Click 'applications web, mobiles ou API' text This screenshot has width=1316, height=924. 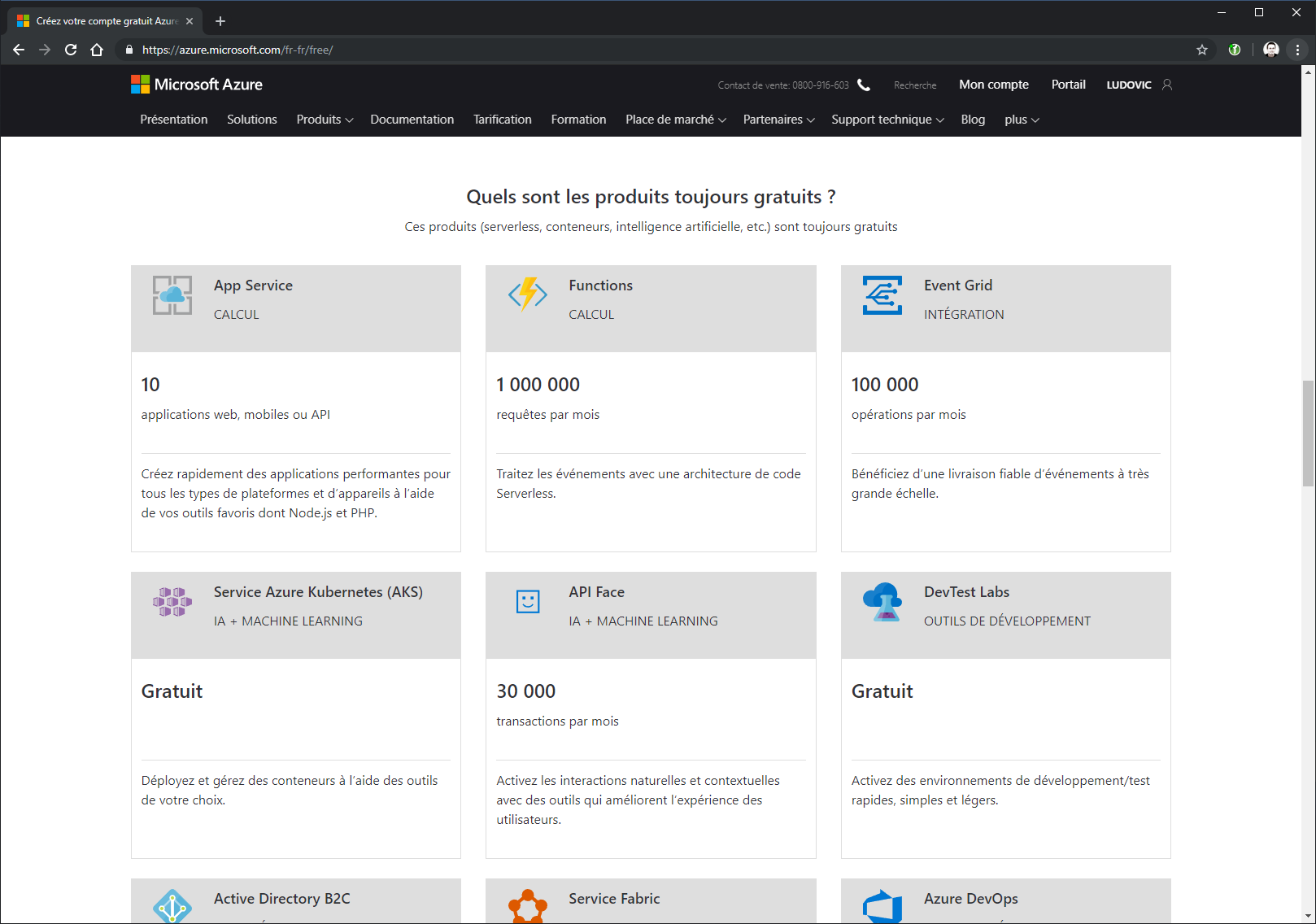pos(236,415)
